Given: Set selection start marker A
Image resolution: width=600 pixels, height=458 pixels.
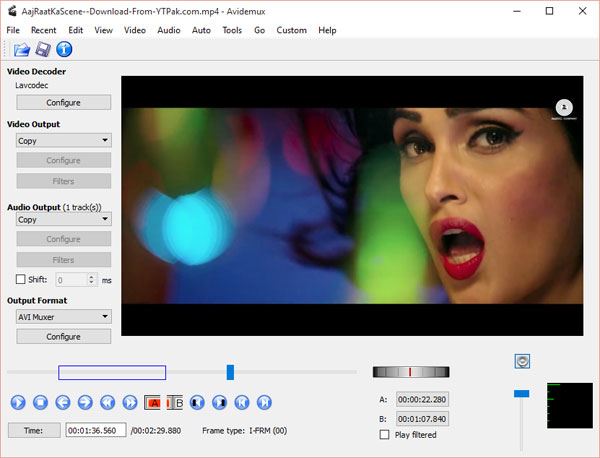Looking at the screenshot, I should 152,403.
